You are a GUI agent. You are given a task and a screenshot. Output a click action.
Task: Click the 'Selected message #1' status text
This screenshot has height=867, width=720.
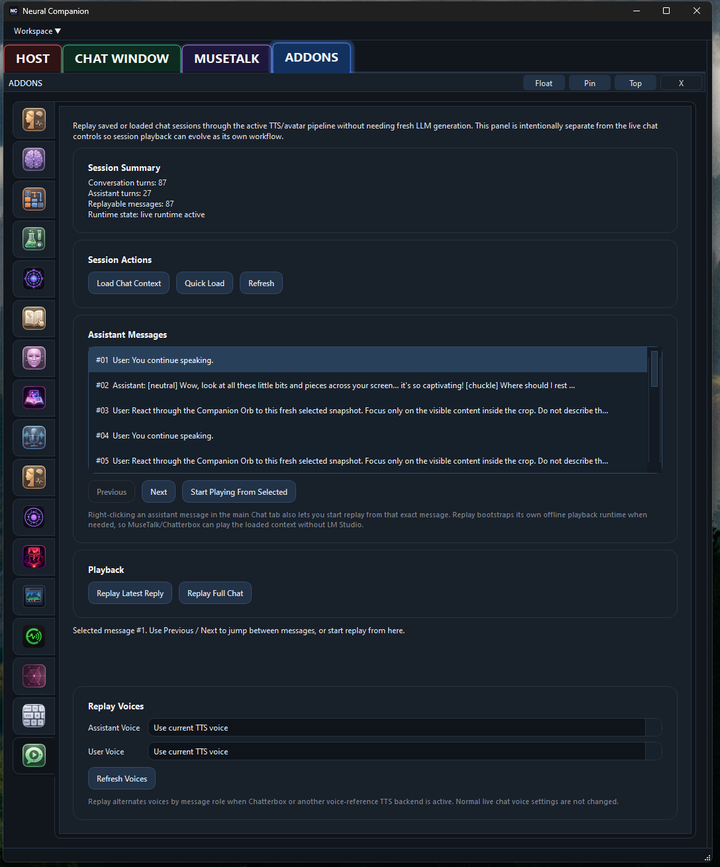239,630
